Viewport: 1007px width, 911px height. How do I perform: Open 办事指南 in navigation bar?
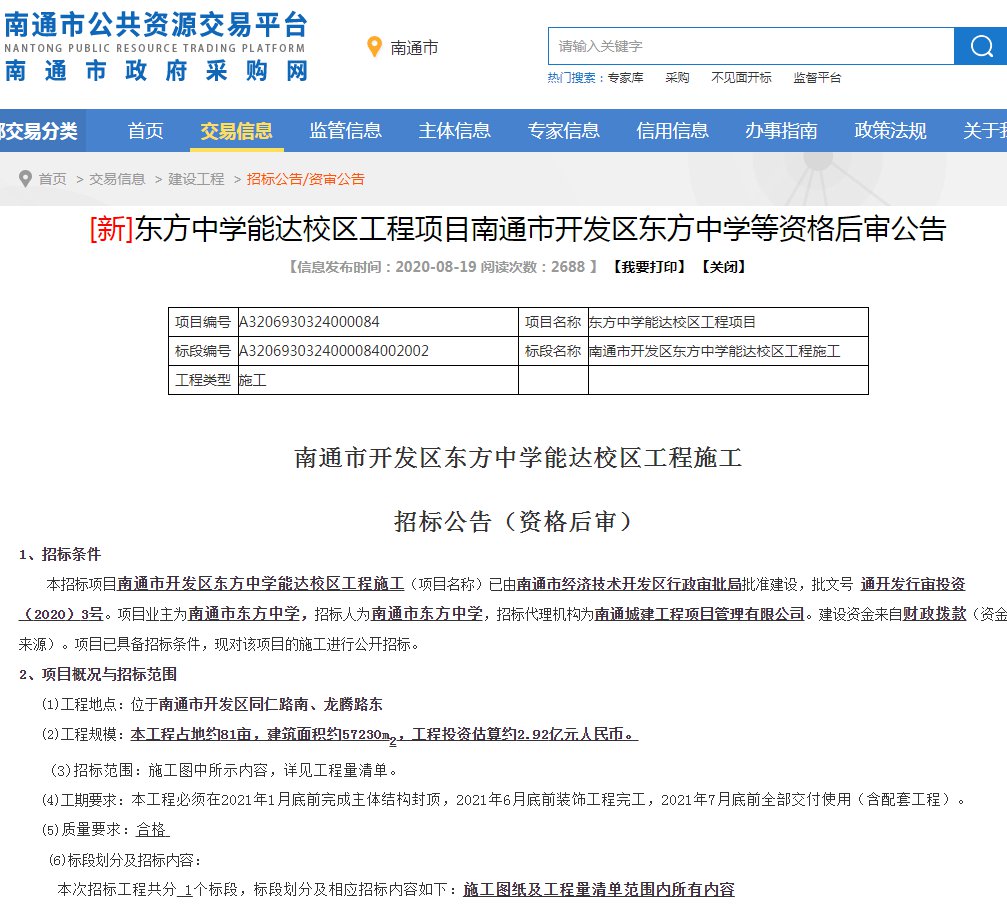pyautogui.click(x=781, y=131)
